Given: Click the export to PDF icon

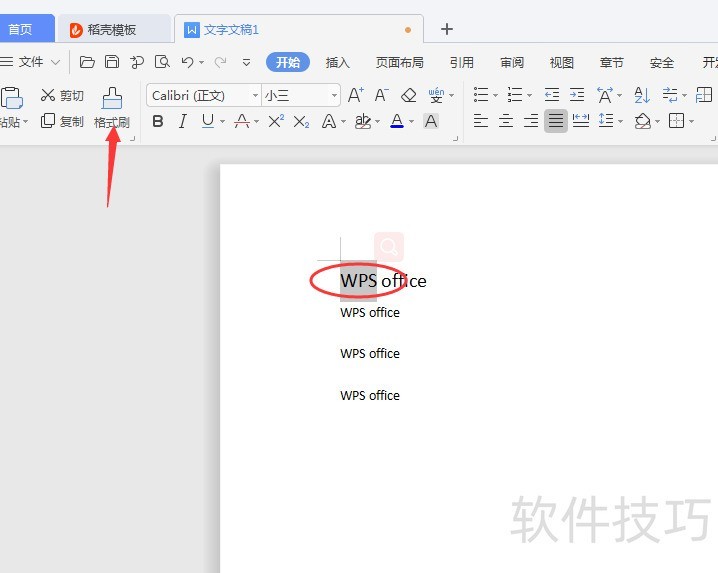Looking at the screenshot, I should pyautogui.click(x=136, y=62).
